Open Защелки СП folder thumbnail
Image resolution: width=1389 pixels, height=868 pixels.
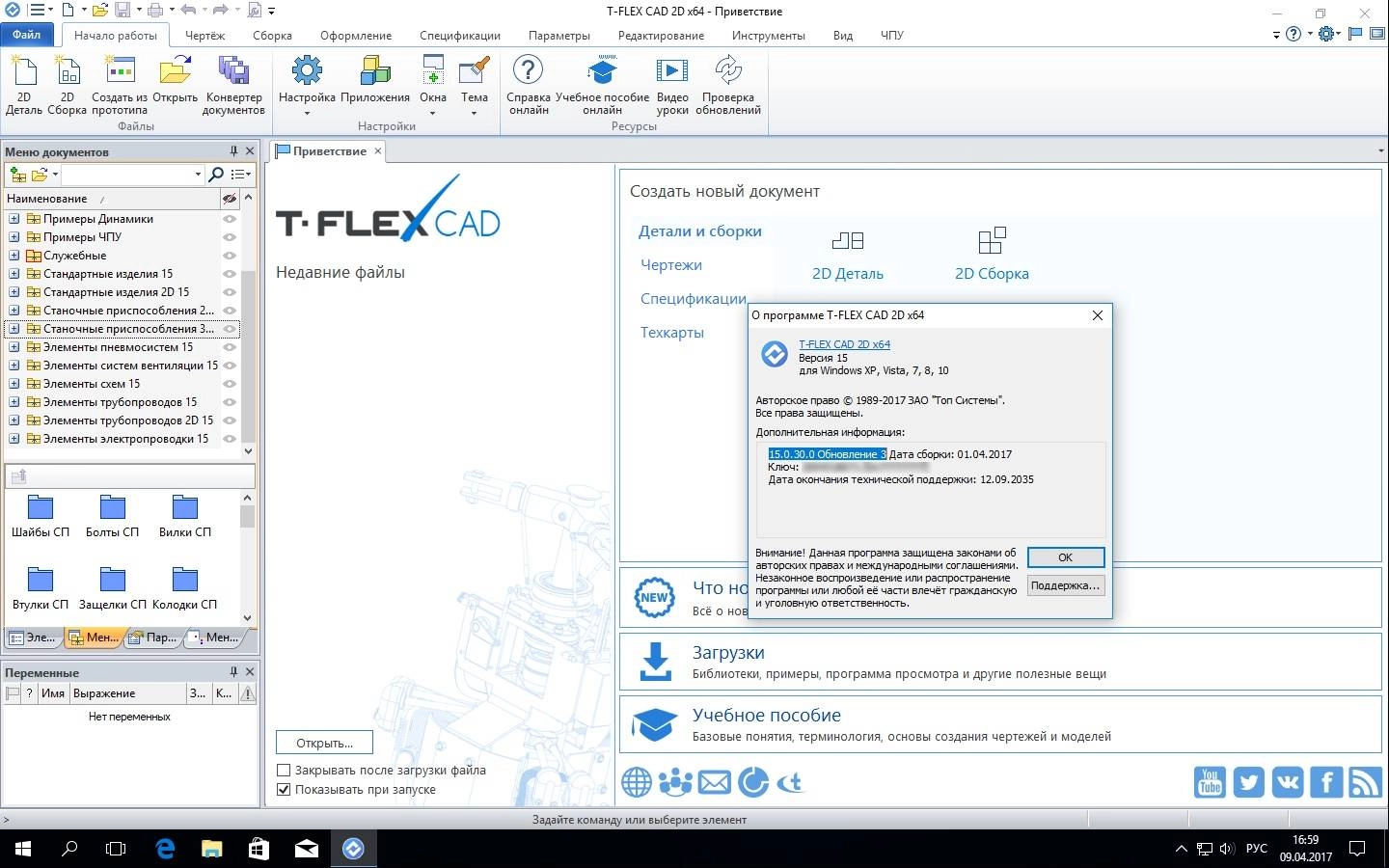click(x=113, y=580)
